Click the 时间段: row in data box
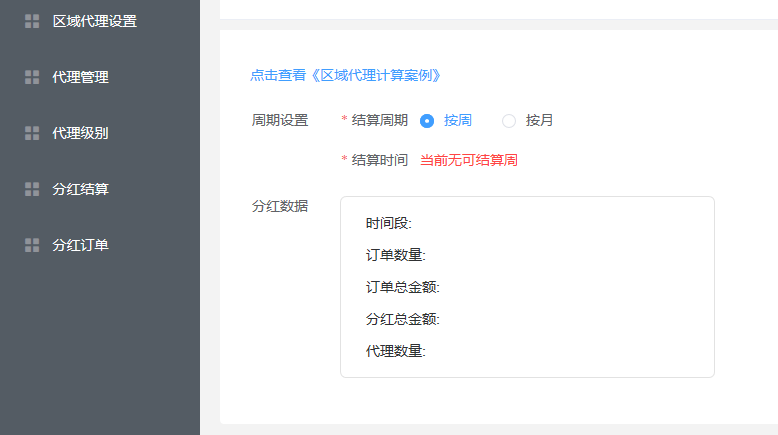 tap(389, 223)
